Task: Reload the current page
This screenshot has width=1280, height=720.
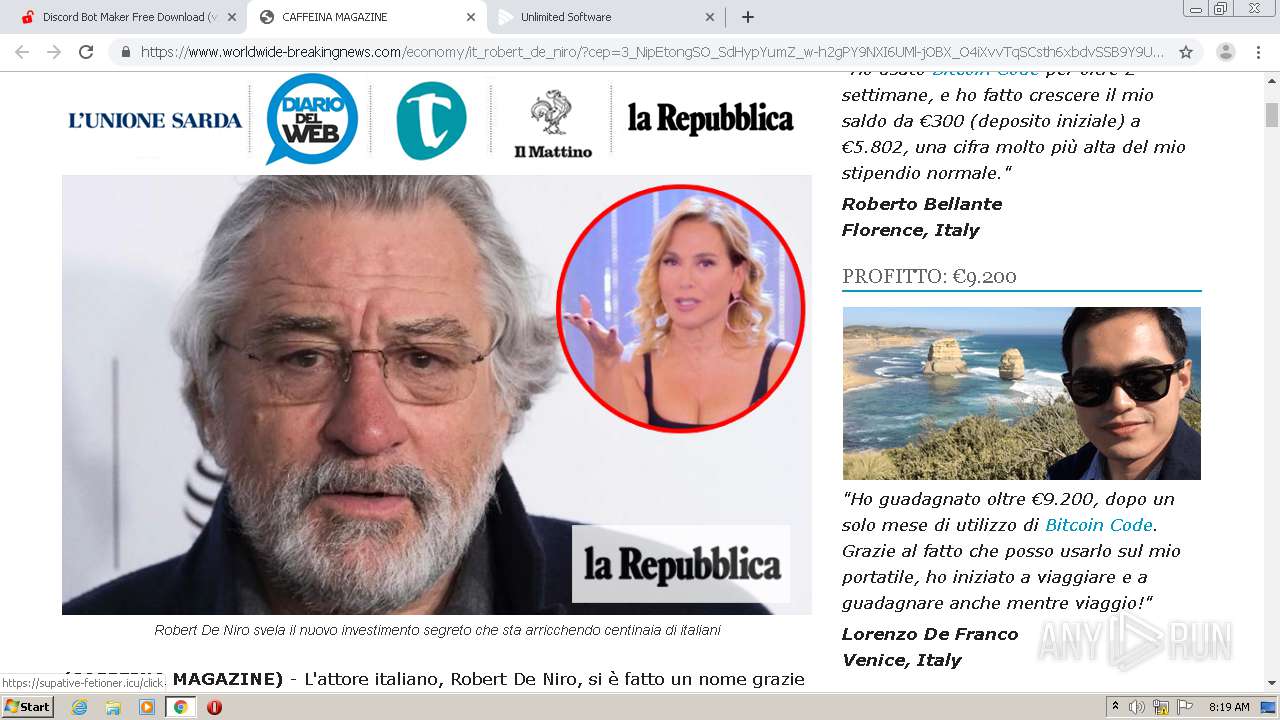Action: tap(86, 52)
